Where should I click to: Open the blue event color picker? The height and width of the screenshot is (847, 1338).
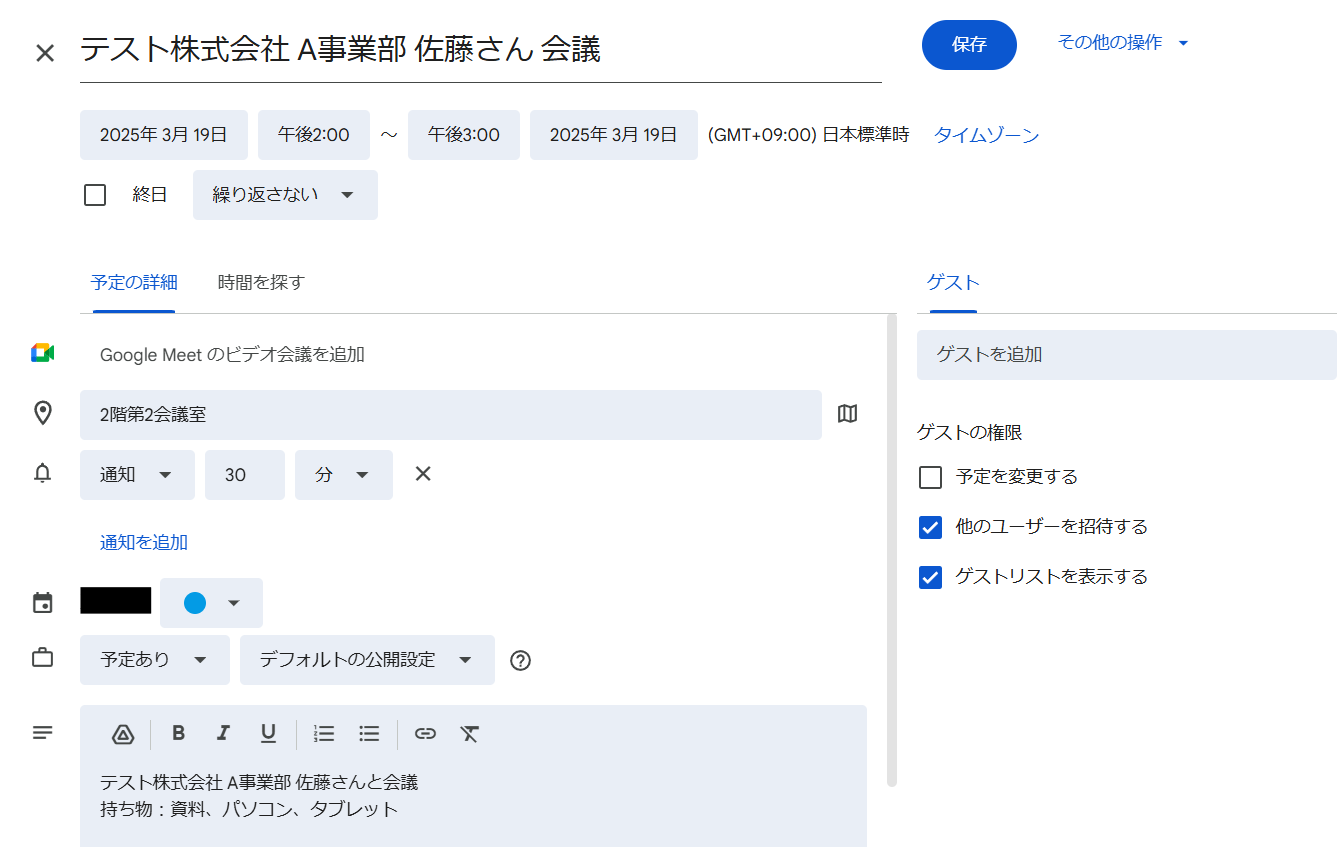(x=211, y=603)
